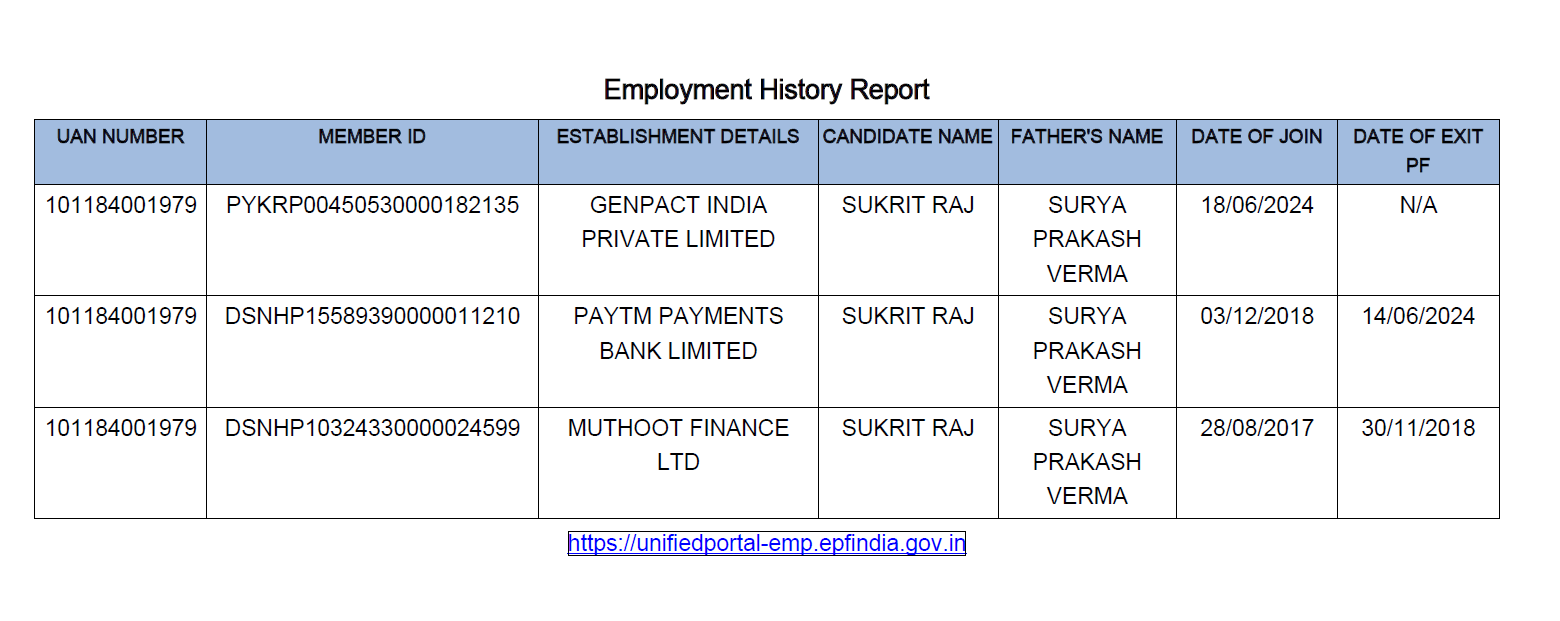Click SUKRIT RAJ in the Muthoot row
1560x621 pixels.
point(908,428)
